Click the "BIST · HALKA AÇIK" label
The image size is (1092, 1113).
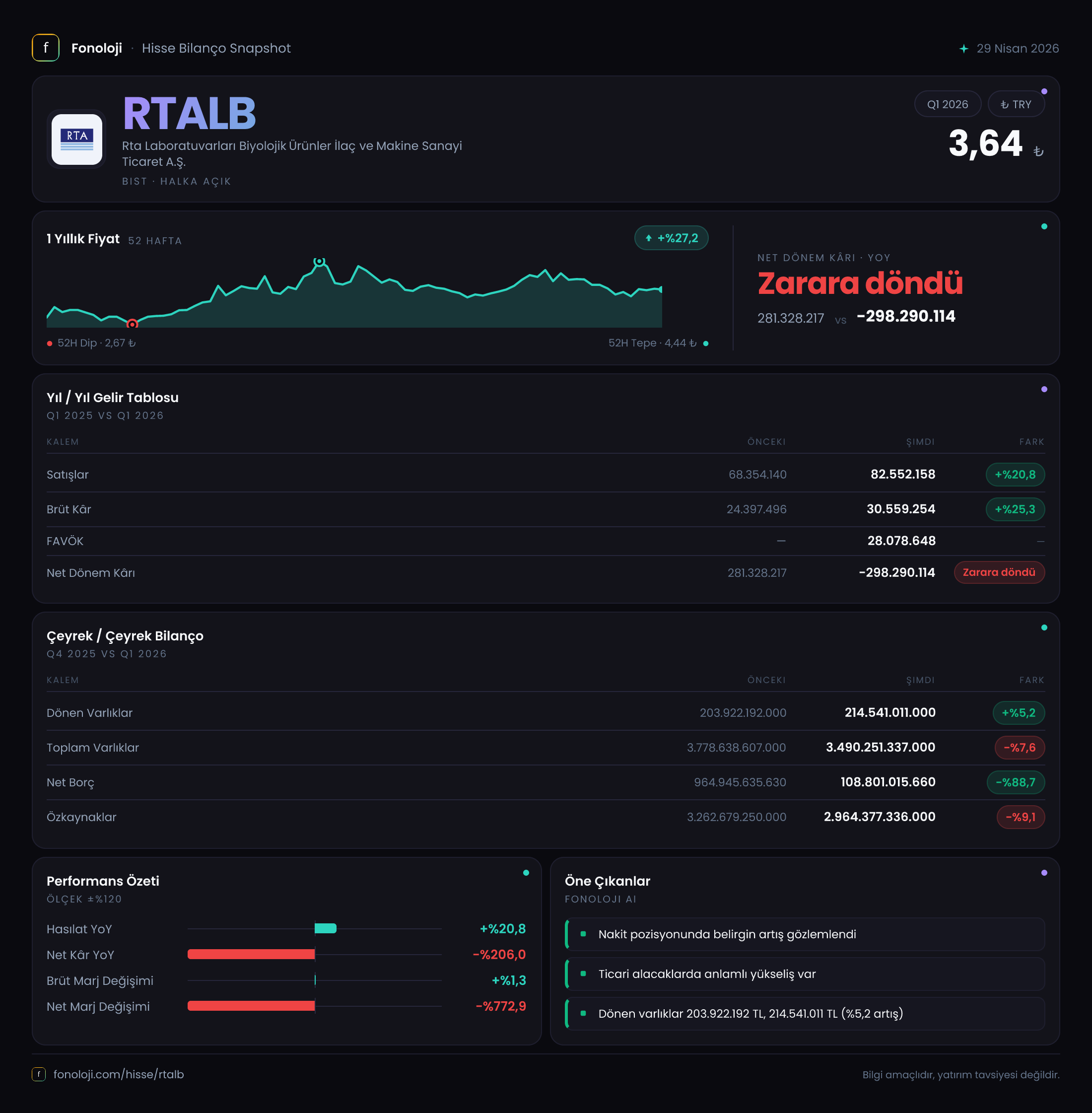pyautogui.click(x=177, y=181)
